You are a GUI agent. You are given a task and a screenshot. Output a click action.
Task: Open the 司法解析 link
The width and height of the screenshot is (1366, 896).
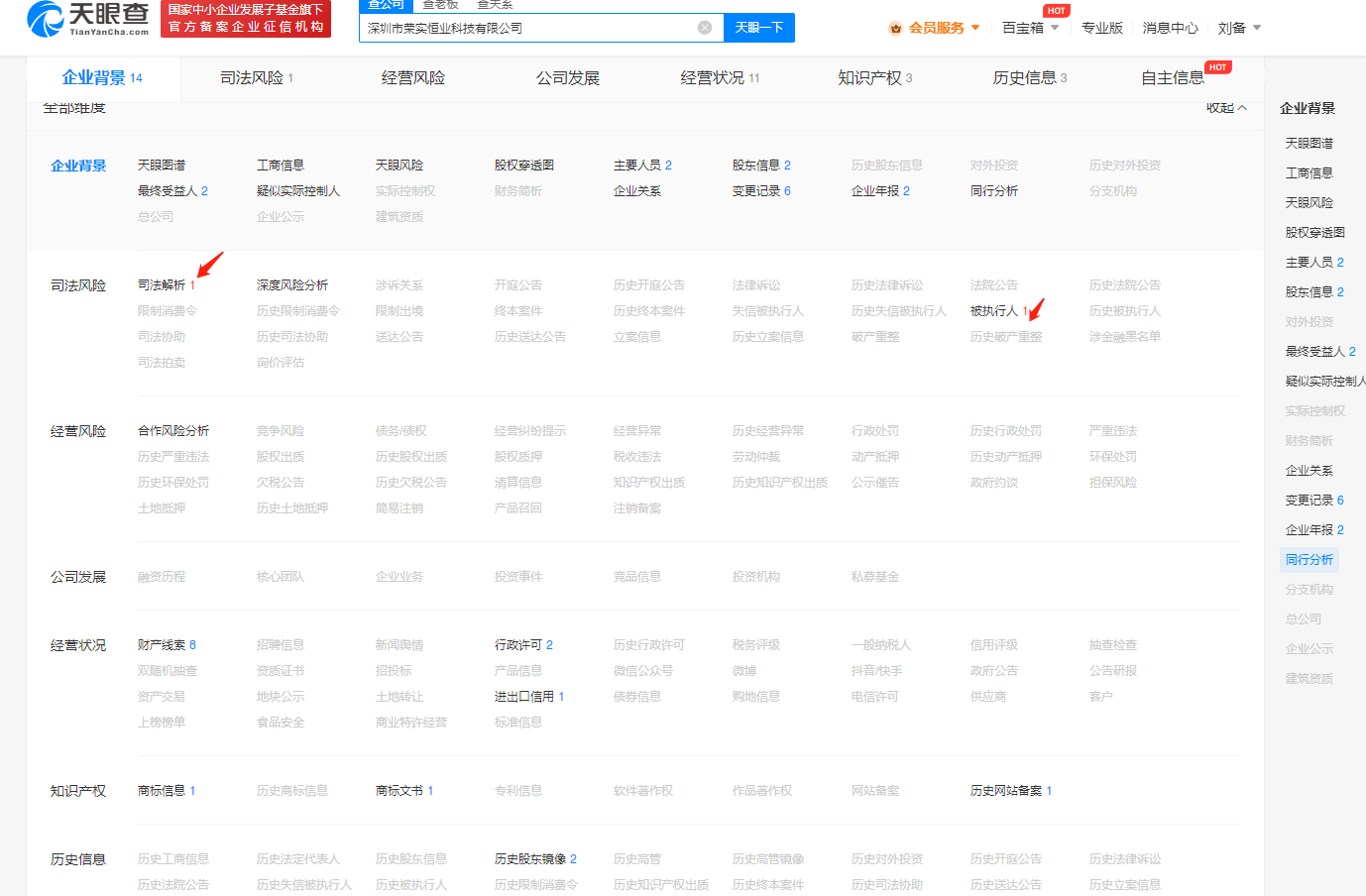click(162, 285)
